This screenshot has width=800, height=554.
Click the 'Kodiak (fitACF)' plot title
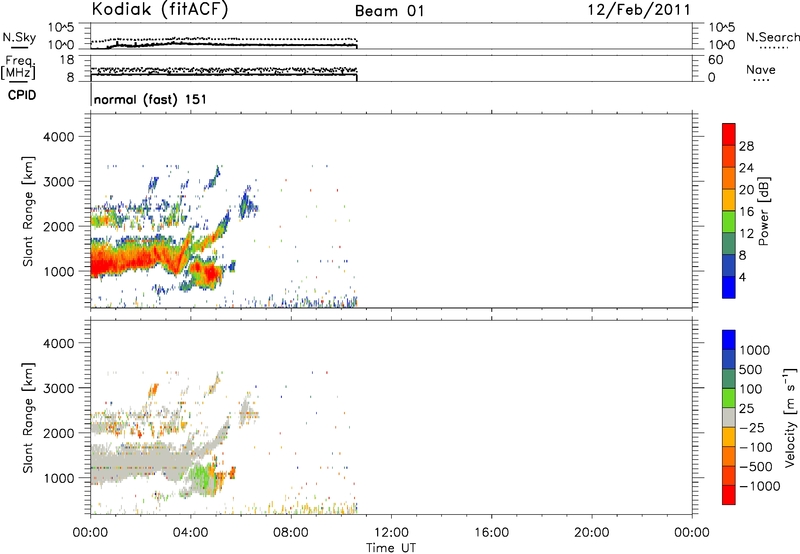pos(160,9)
